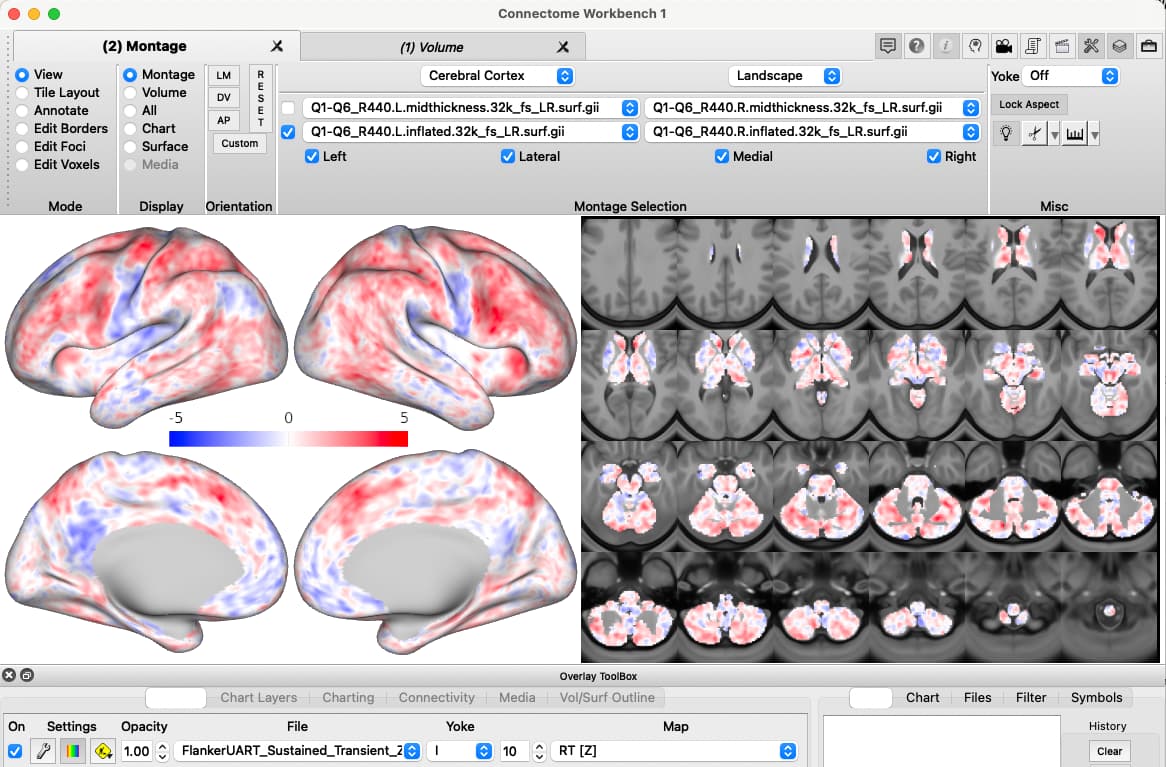Screen dimensions: 1166x767
Task: Open the briefcase Features ToolBox icon
Action: [x=1148, y=46]
